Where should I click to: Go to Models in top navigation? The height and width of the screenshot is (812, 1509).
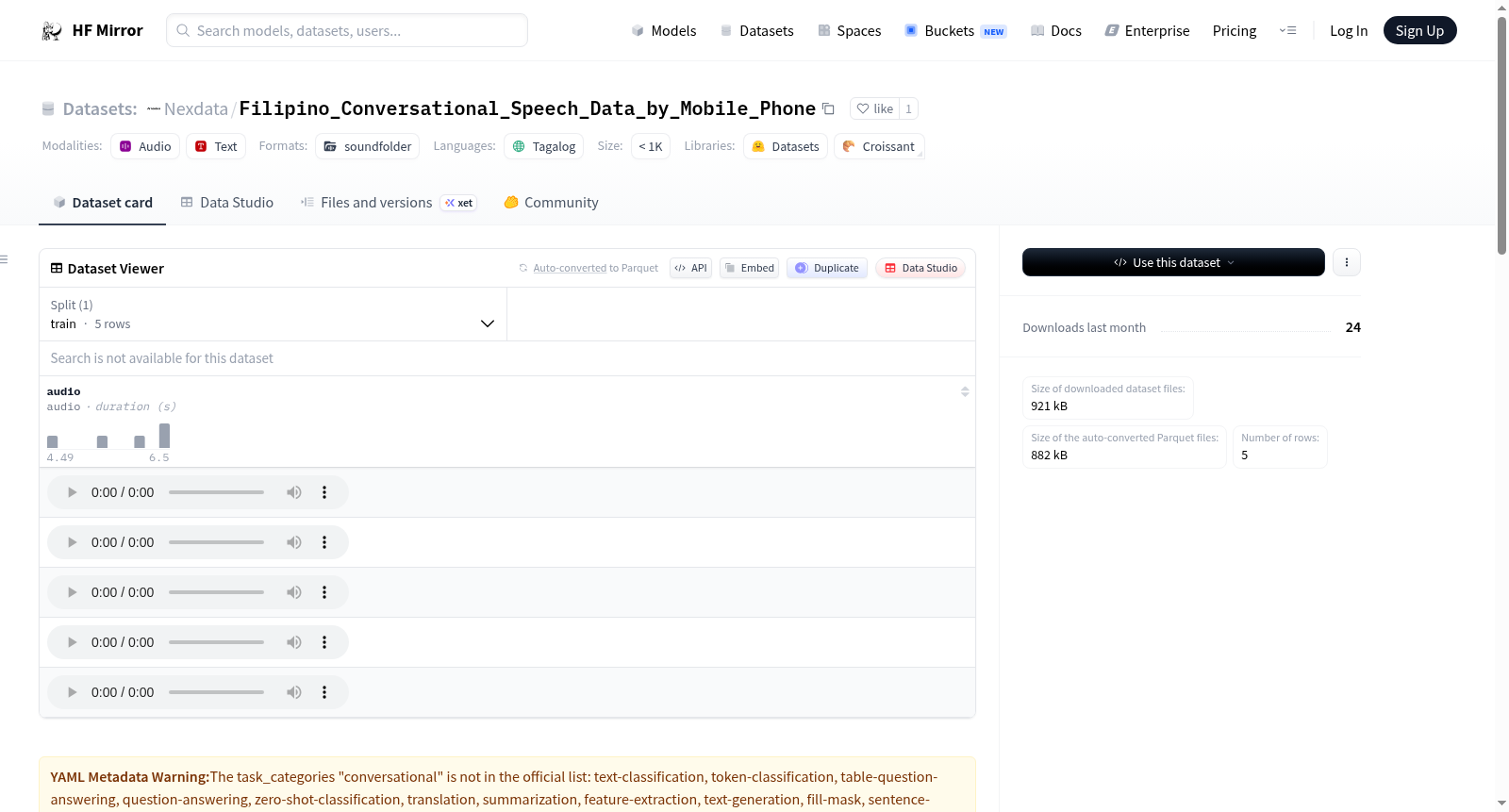point(664,30)
